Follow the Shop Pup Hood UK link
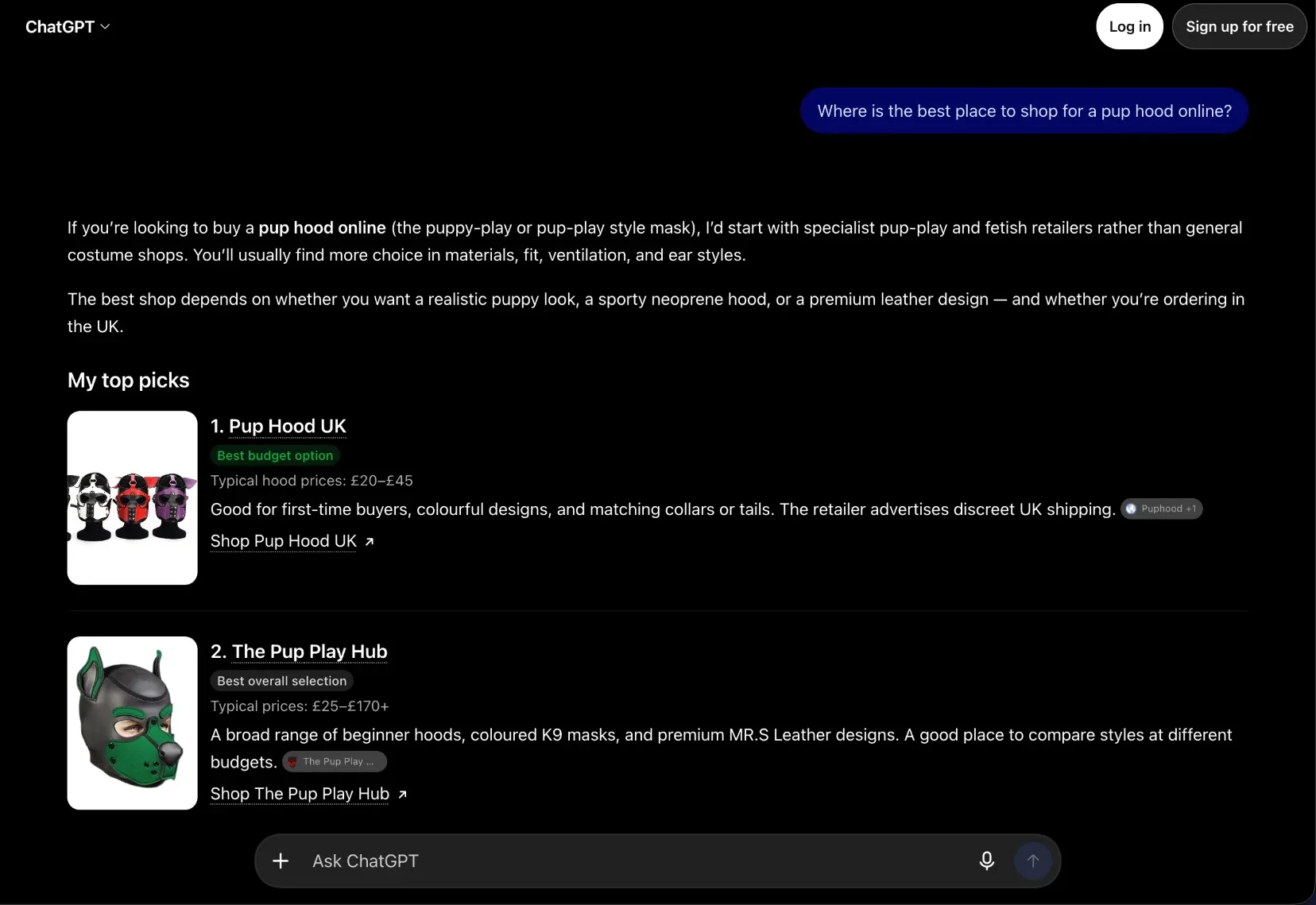Image resolution: width=1316 pixels, height=905 pixels. tap(292, 541)
